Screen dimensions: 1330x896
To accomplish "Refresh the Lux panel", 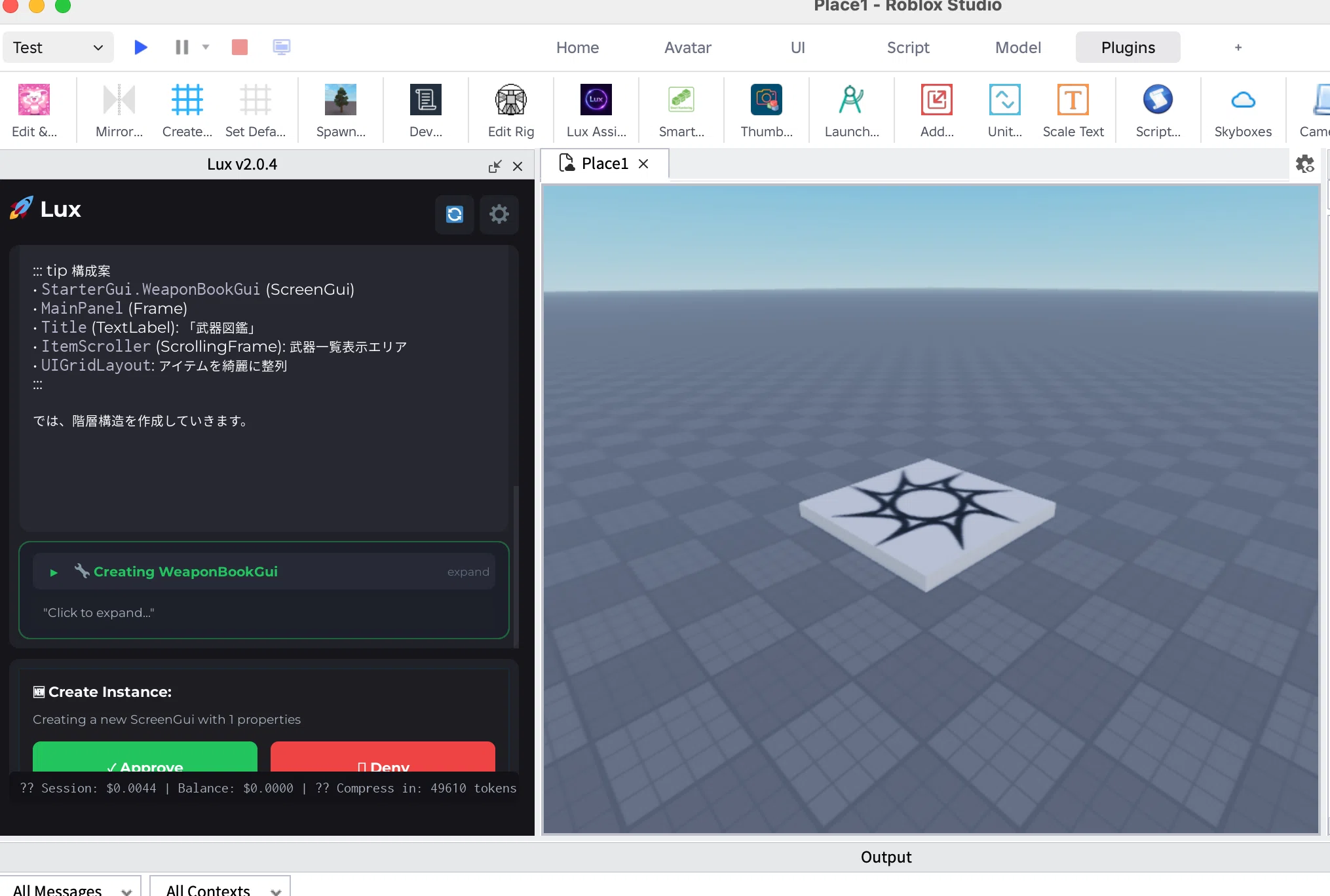I will click(x=455, y=214).
